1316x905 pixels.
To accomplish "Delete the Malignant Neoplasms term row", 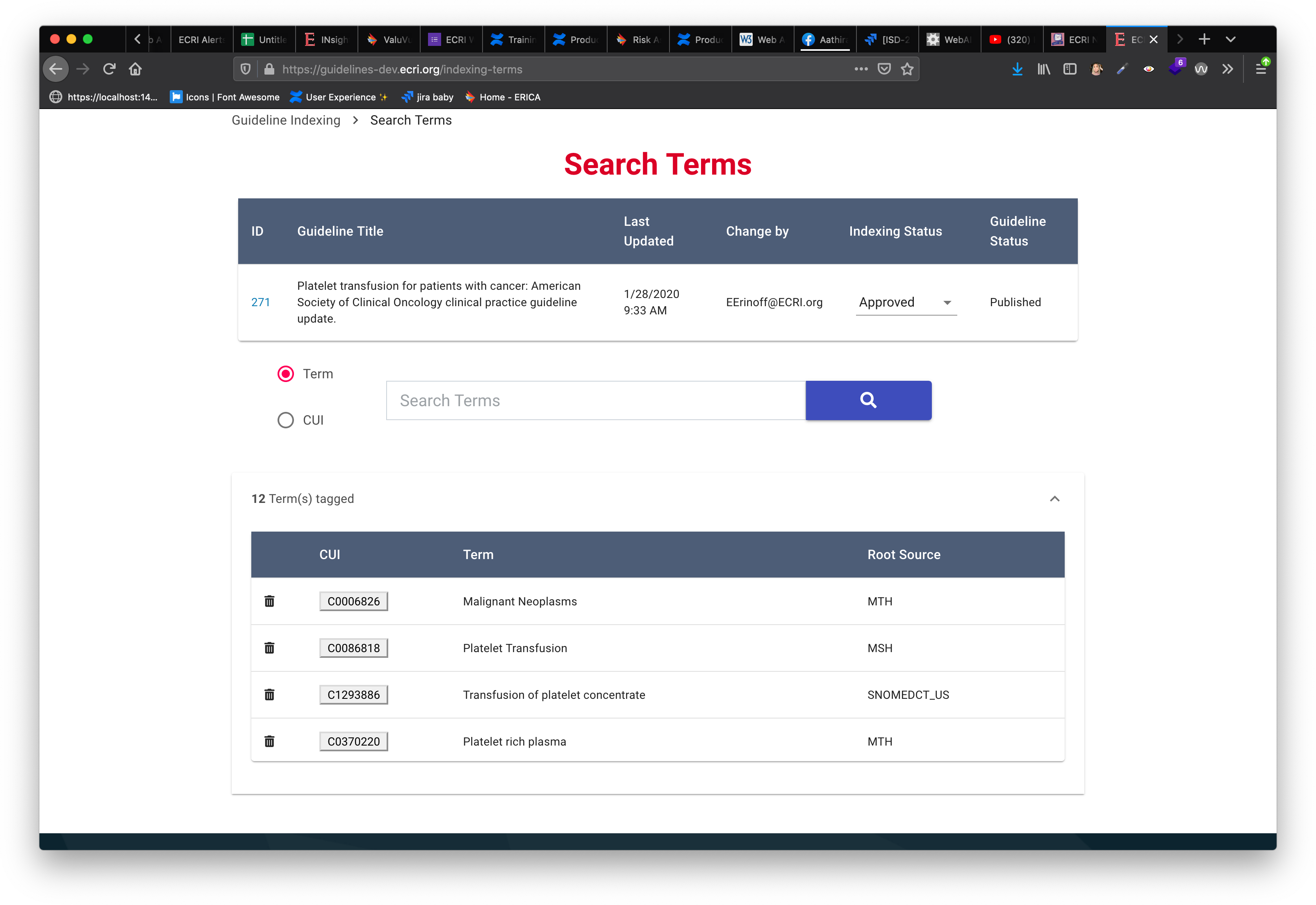I will (269, 601).
